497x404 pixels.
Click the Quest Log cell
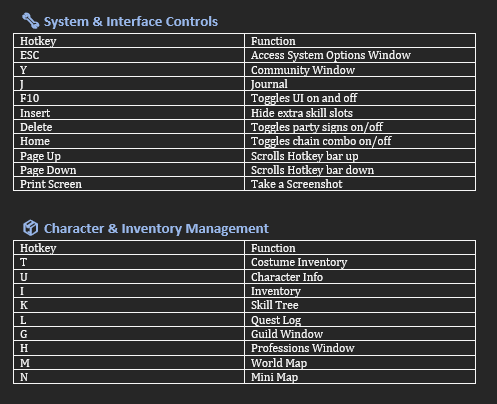[360, 320]
